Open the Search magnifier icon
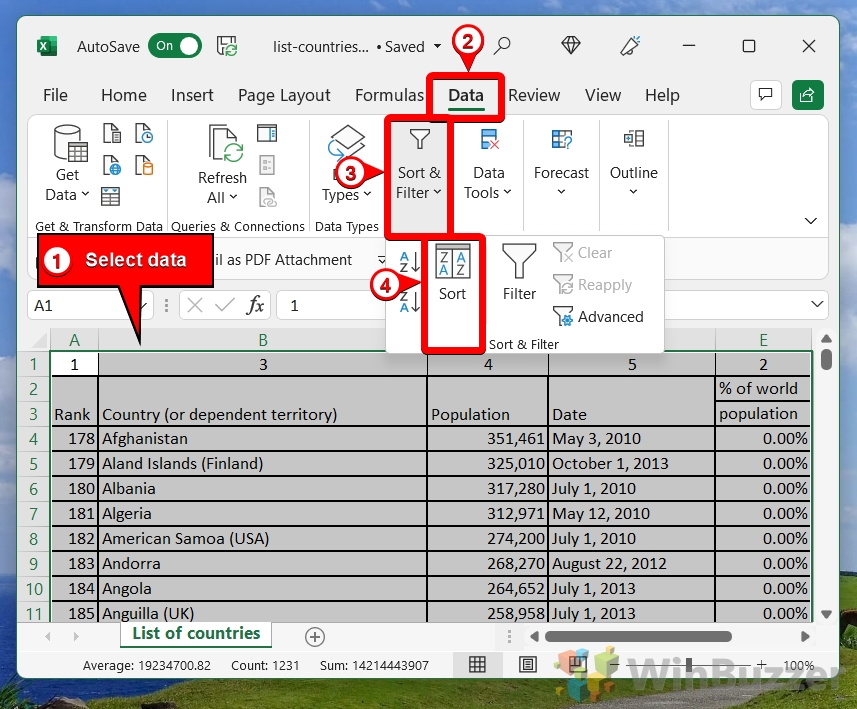 (502, 46)
